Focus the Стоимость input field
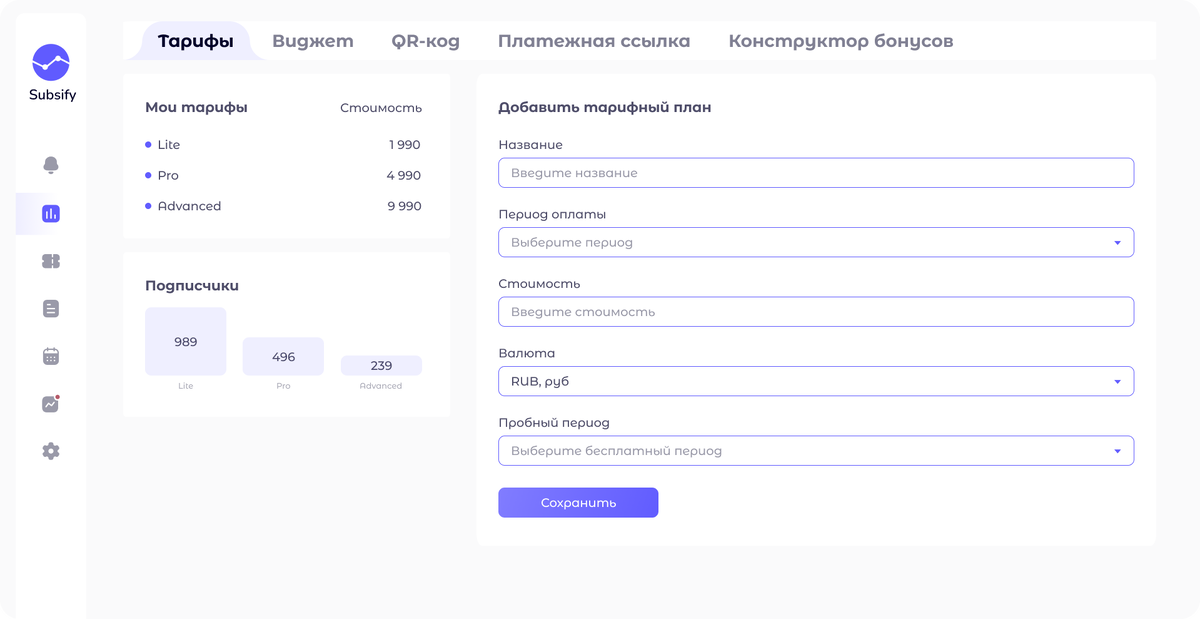Image resolution: width=1200 pixels, height=619 pixels. pos(815,312)
